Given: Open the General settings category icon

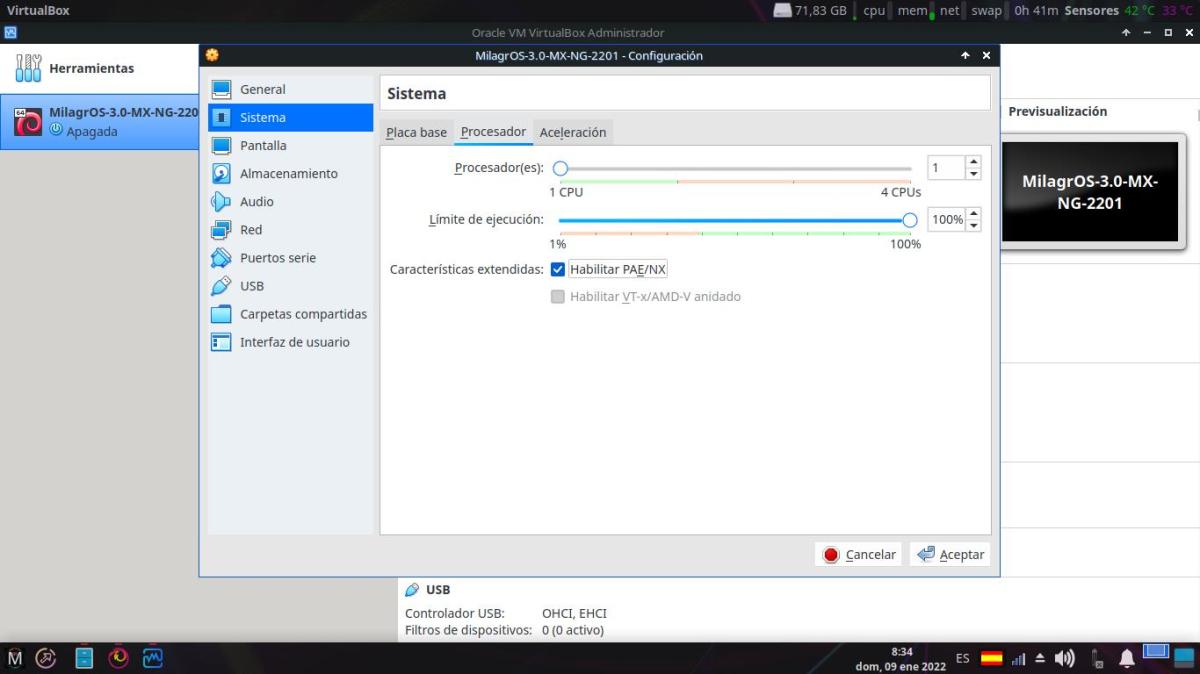Looking at the screenshot, I should 221,90.
